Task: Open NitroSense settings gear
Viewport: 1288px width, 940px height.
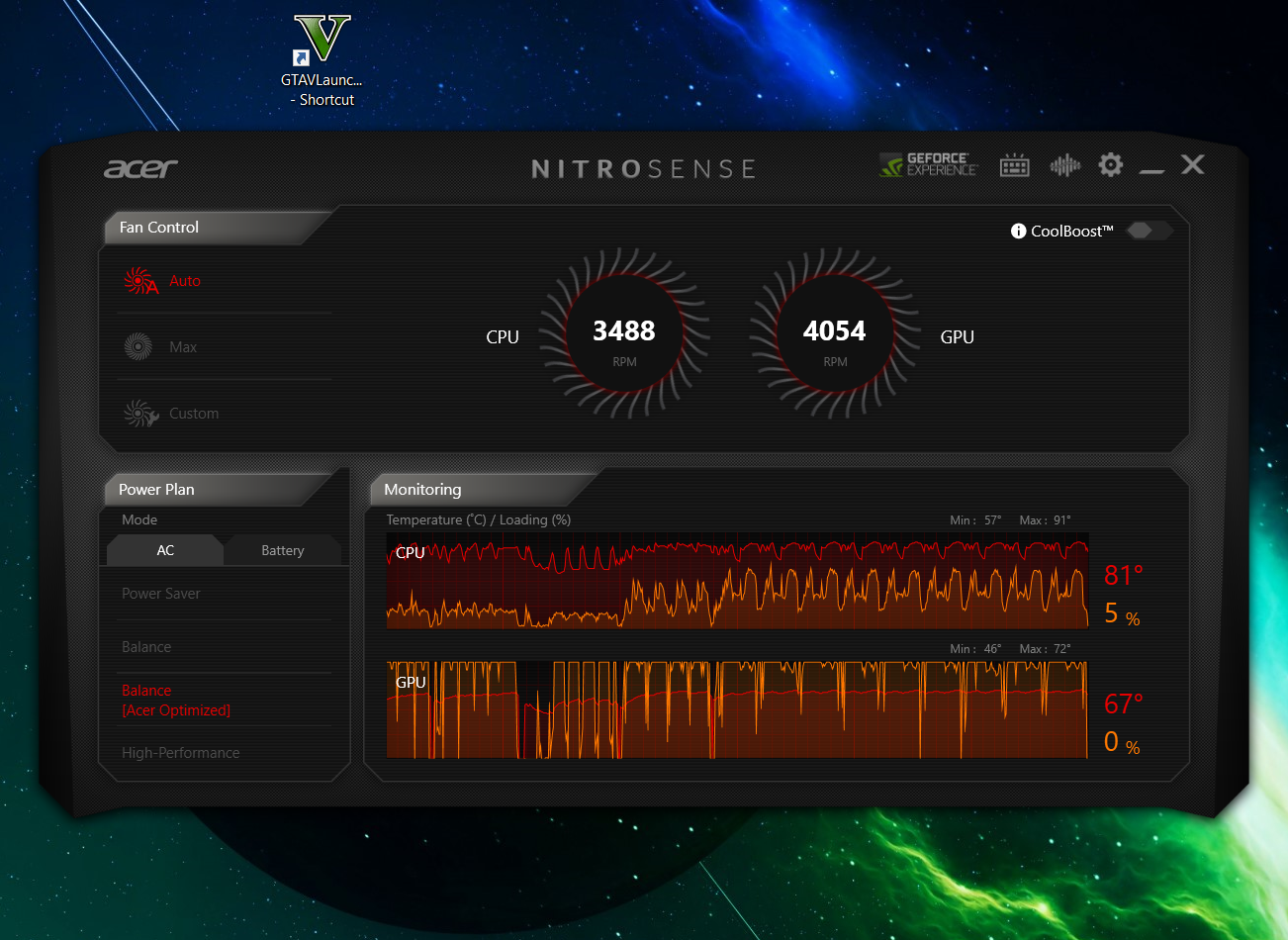Action: 1111,165
